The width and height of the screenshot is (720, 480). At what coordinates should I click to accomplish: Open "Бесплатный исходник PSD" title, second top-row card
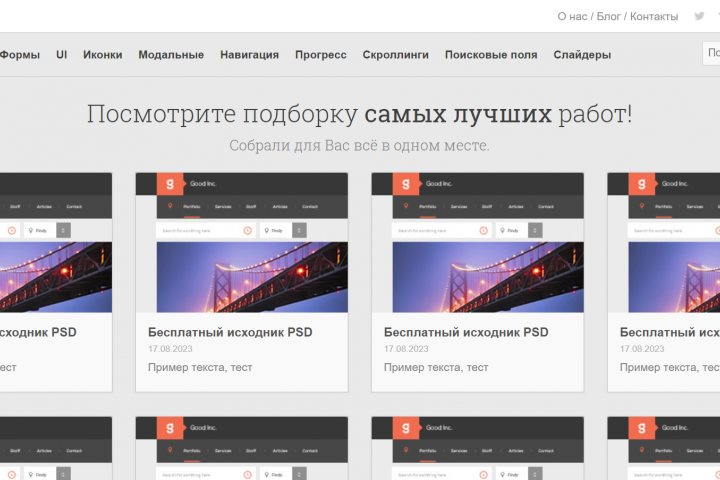click(230, 332)
